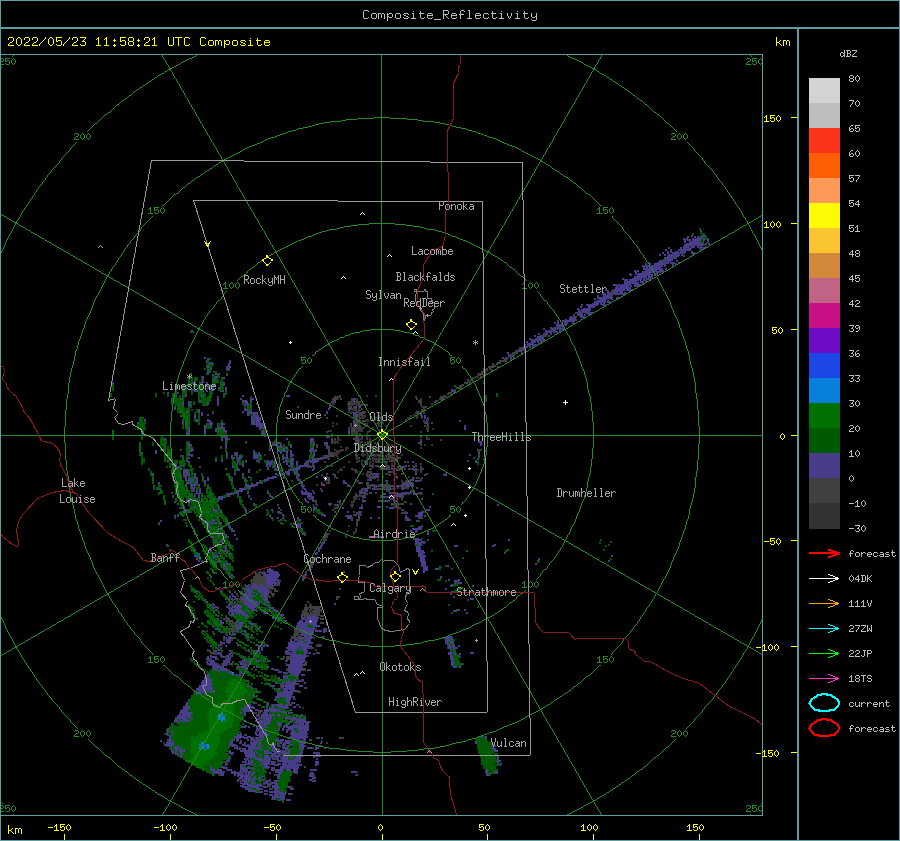Click the white plus marker west of Drumheller
The image size is (900, 841).
[565, 402]
